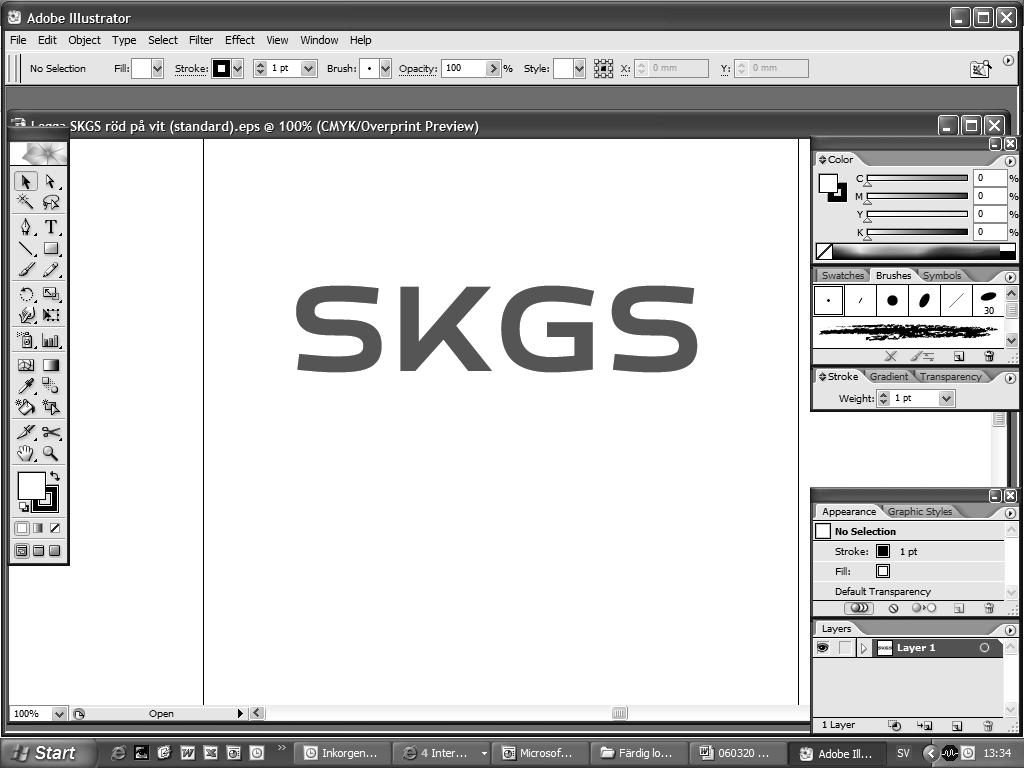Click the Windows Start button

[x=46, y=753]
